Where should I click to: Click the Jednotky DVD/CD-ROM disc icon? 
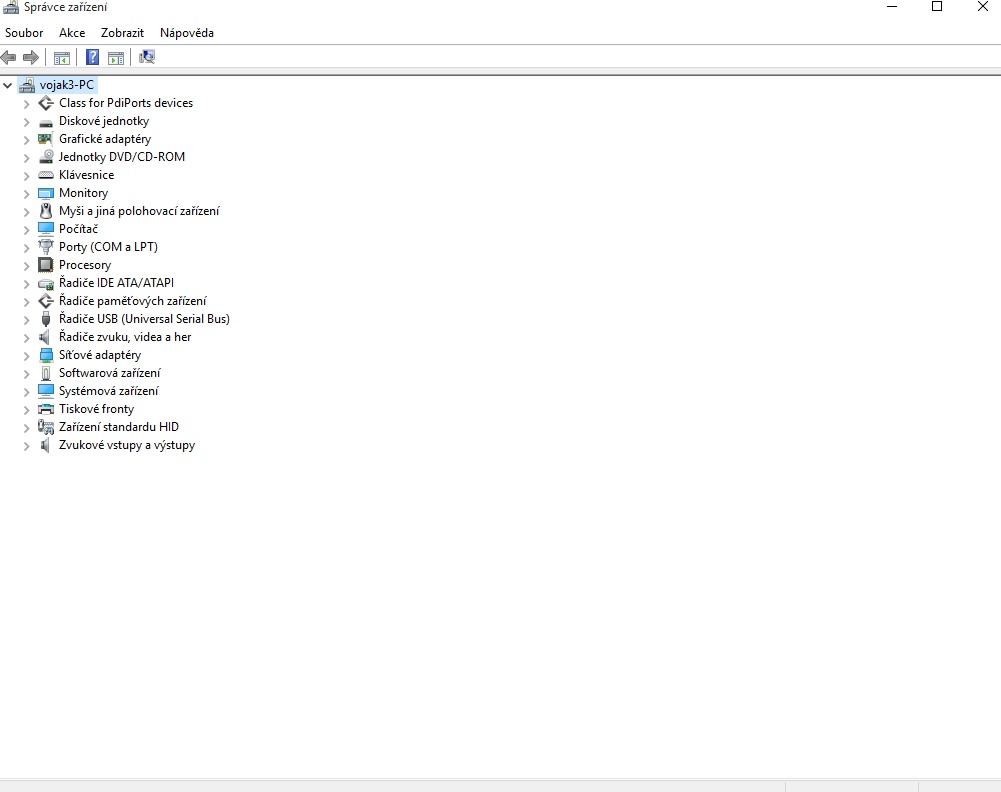click(x=46, y=157)
